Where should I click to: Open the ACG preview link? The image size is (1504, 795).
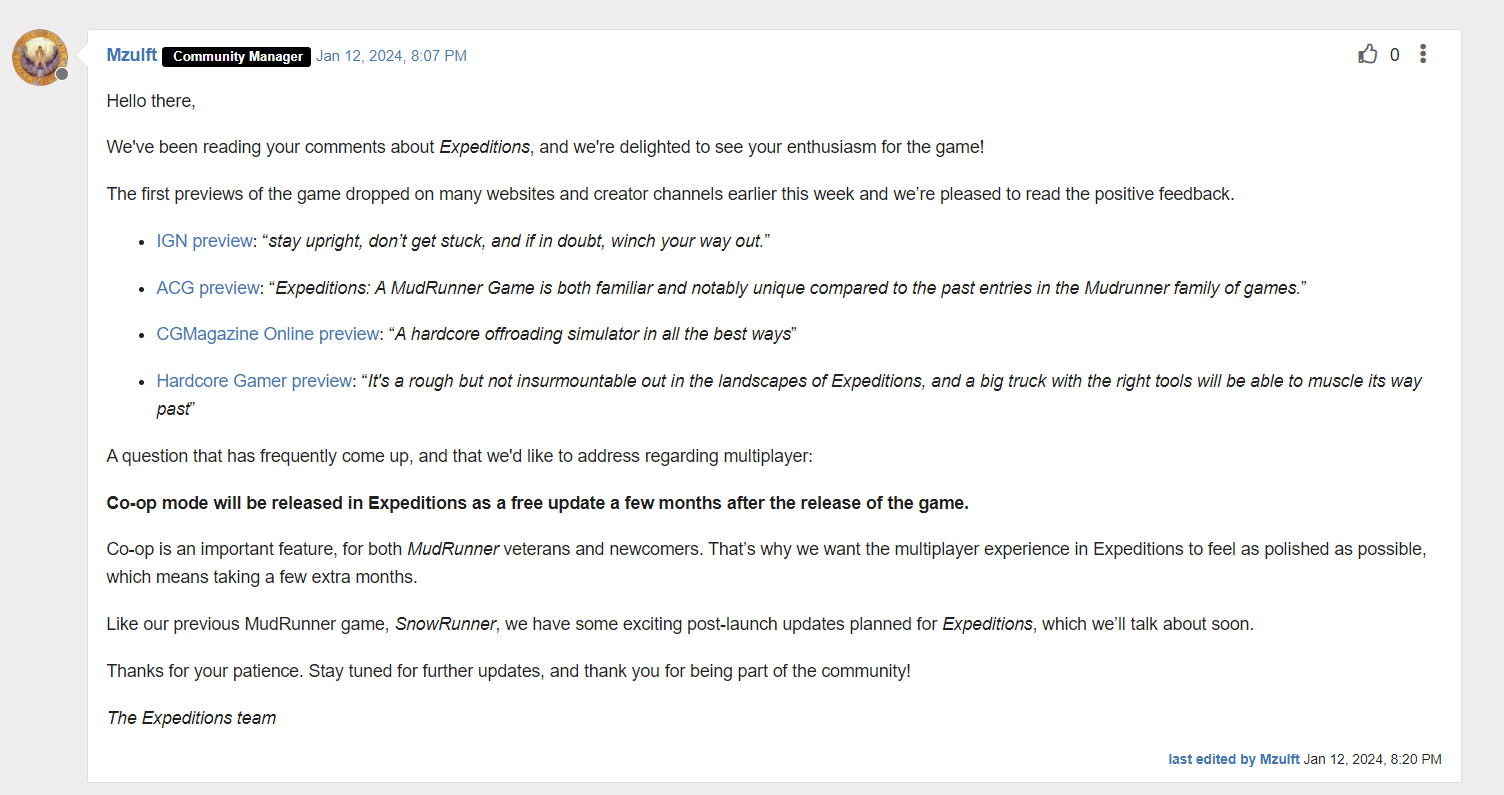pos(208,287)
